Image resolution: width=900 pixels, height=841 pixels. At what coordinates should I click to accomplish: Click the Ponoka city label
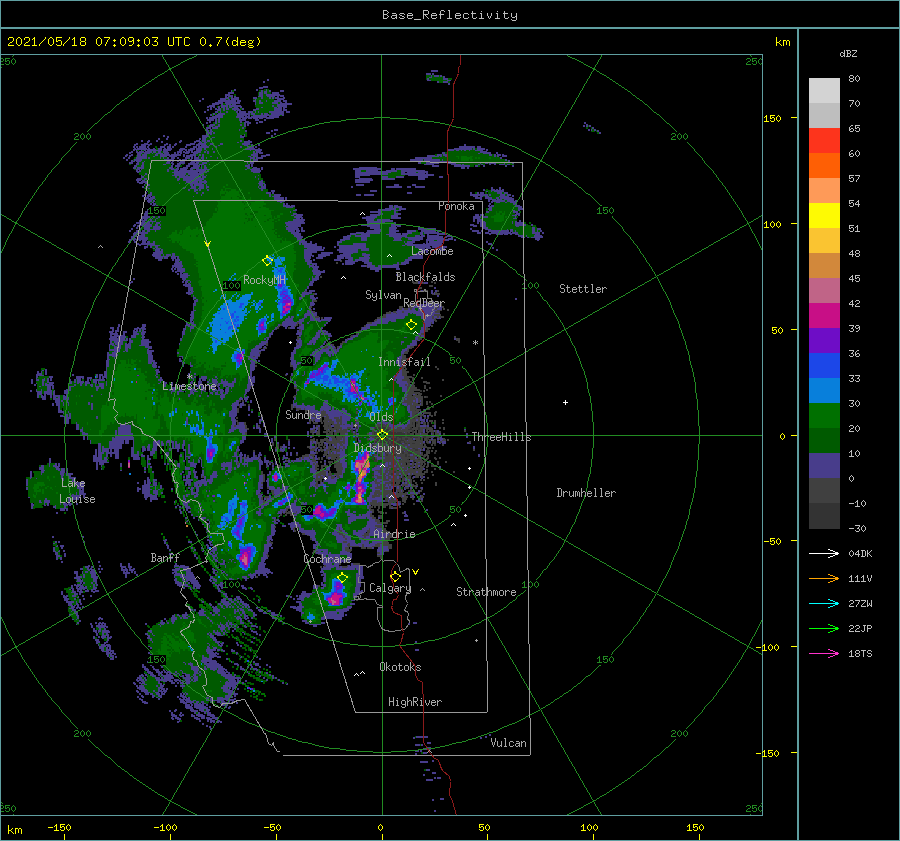(456, 206)
